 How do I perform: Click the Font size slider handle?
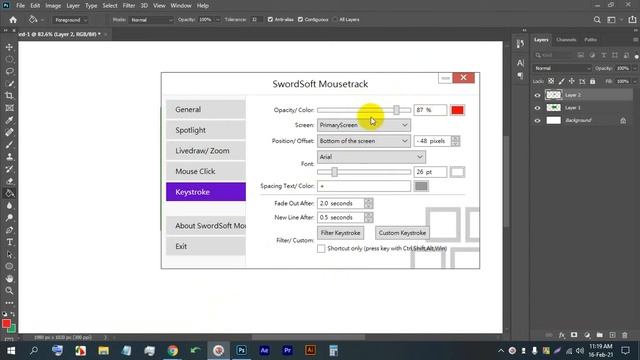pos(334,172)
